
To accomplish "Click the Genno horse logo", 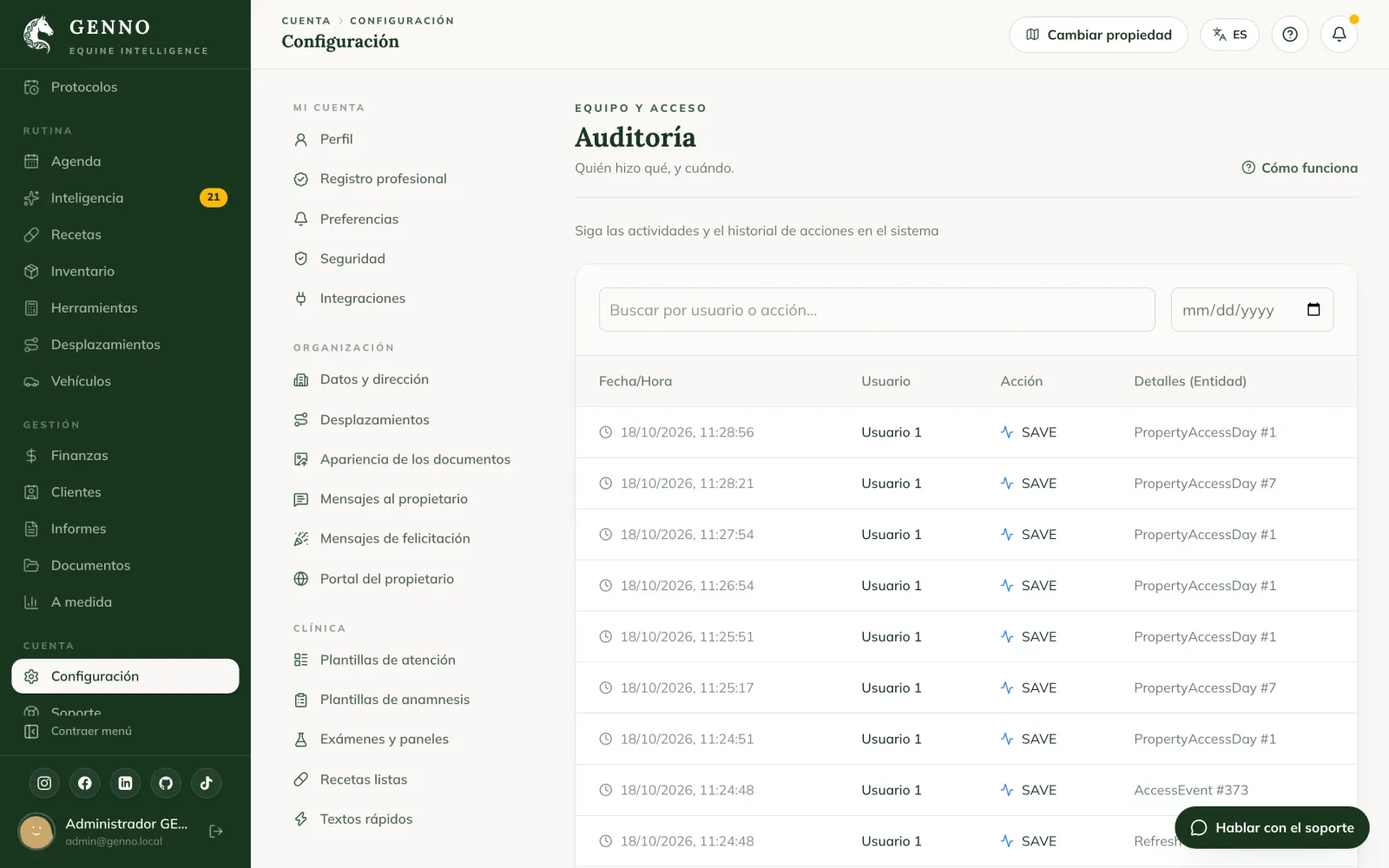I will tap(38, 35).
